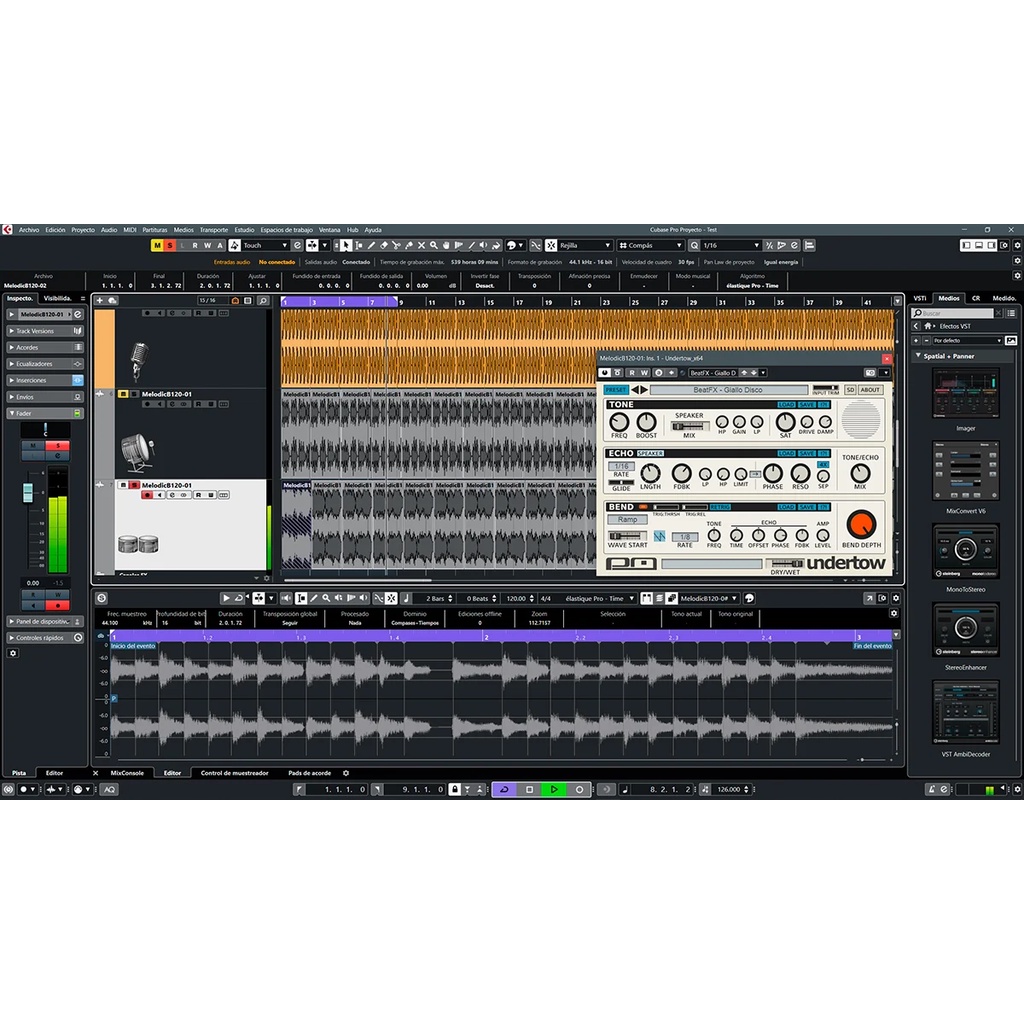Click the bass drum track picture
Viewport: 1024px width, 1024px height.
click(138, 453)
